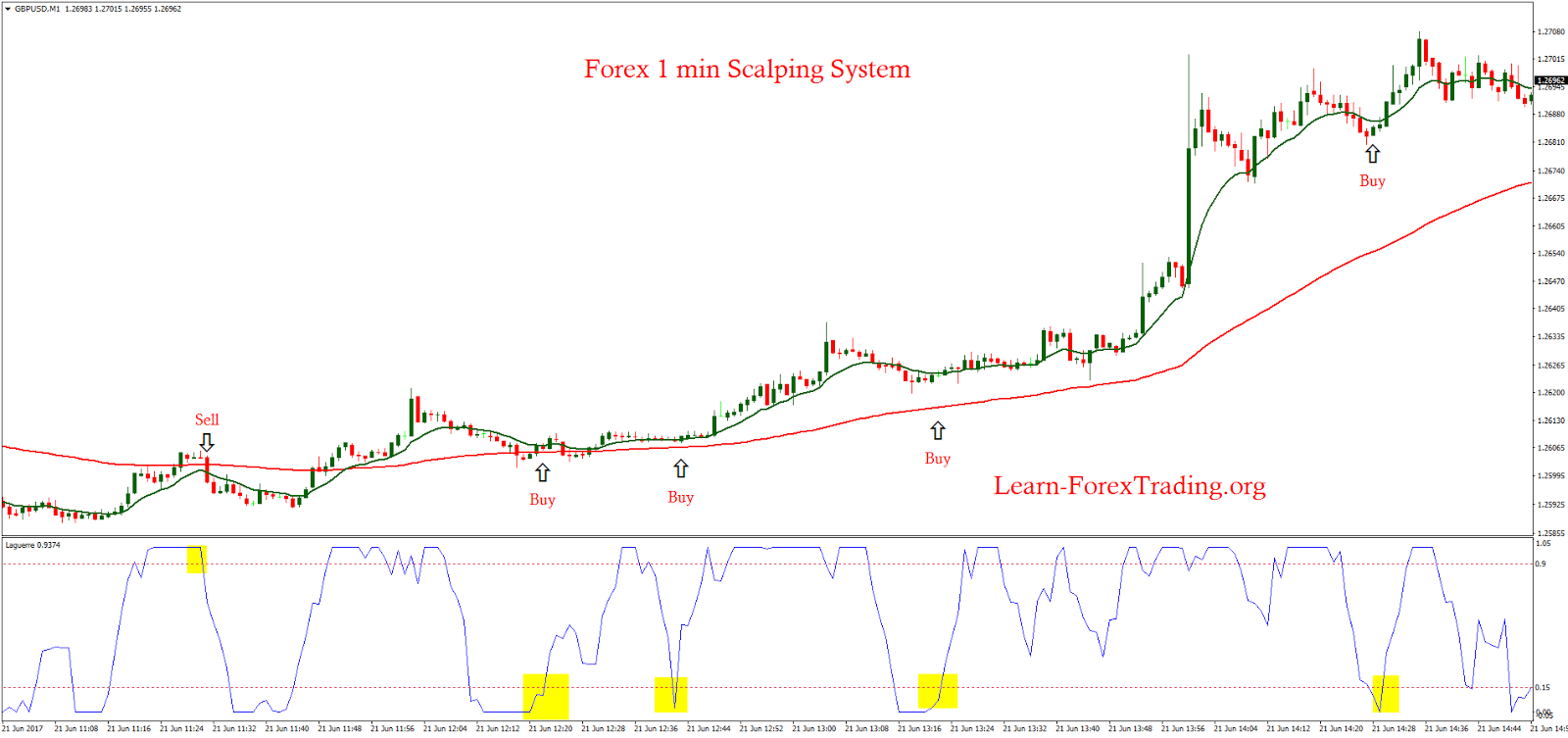Image resolution: width=1568 pixels, height=738 pixels.
Task: Click price axis value 1.26200
Action: coord(1550,393)
